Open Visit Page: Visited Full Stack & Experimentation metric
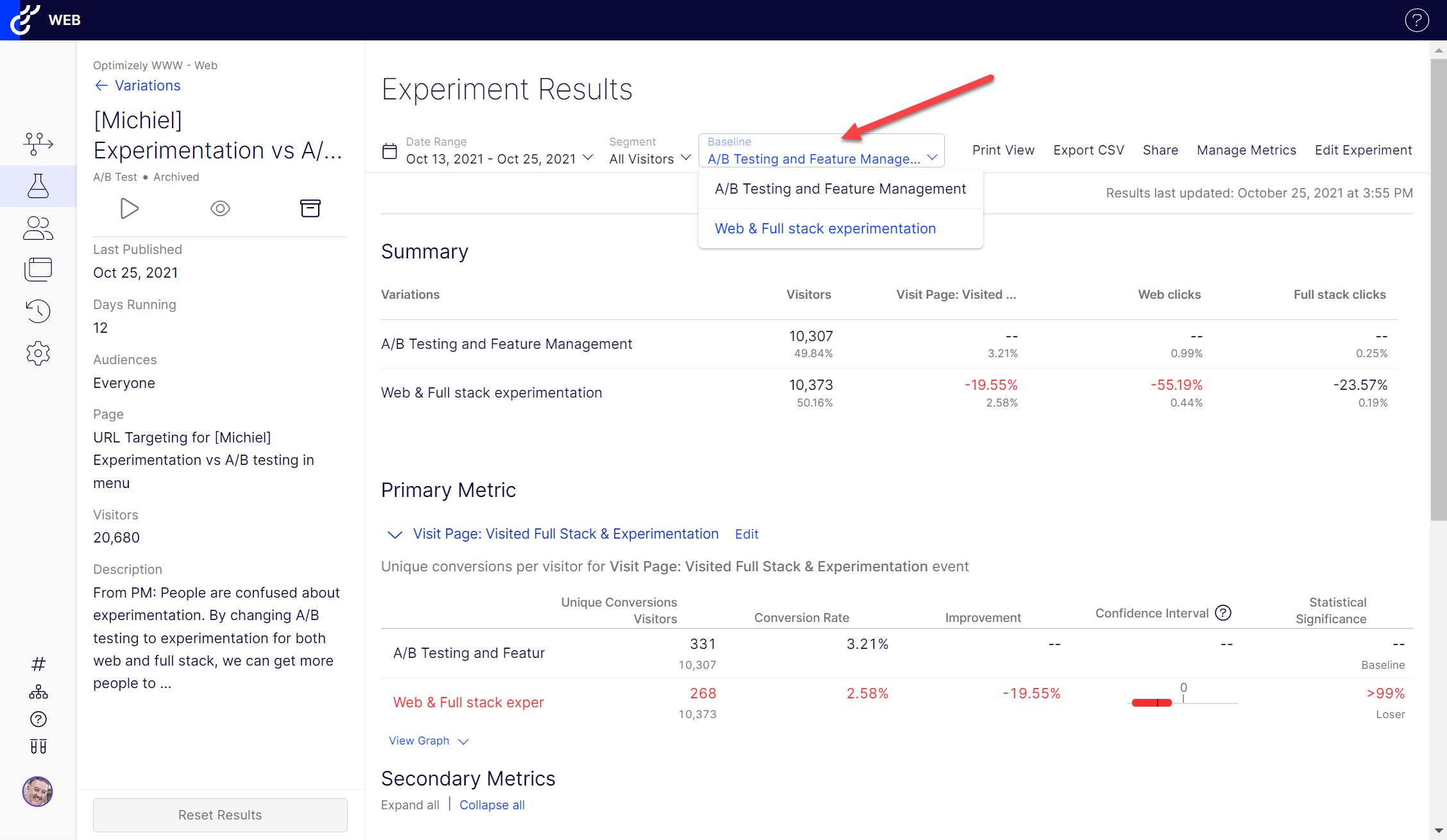 (566, 534)
